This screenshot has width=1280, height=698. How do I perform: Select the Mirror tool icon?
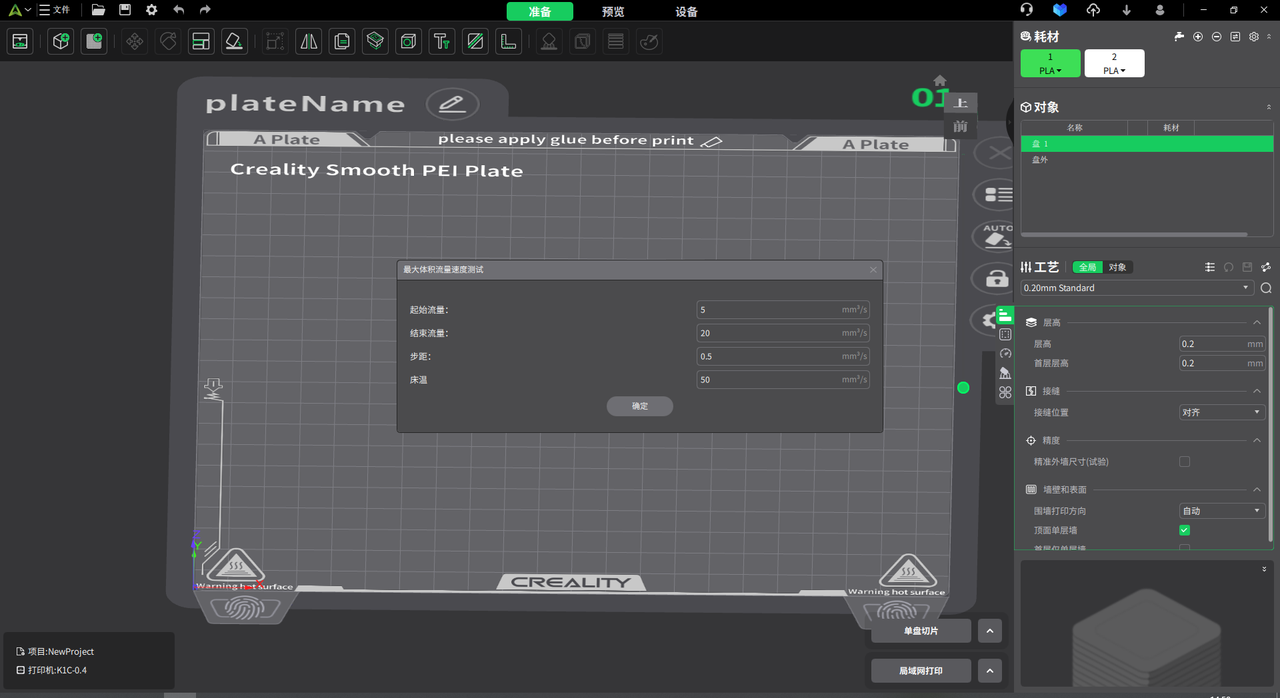click(309, 42)
